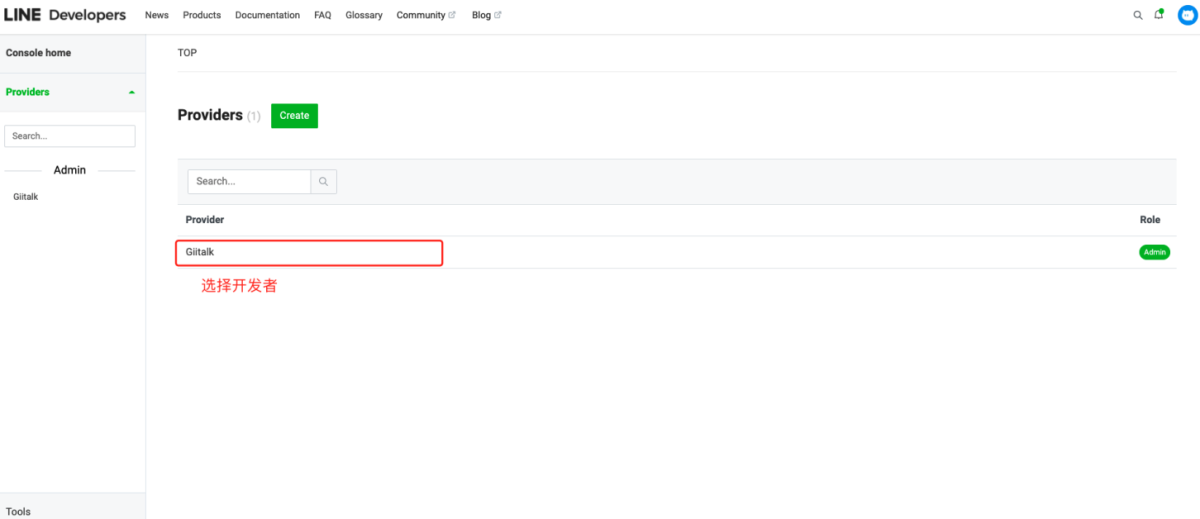Image resolution: width=1200 pixels, height=519 pixels.
Task: Focus the Providers table search field
Action: click(249, 182)
